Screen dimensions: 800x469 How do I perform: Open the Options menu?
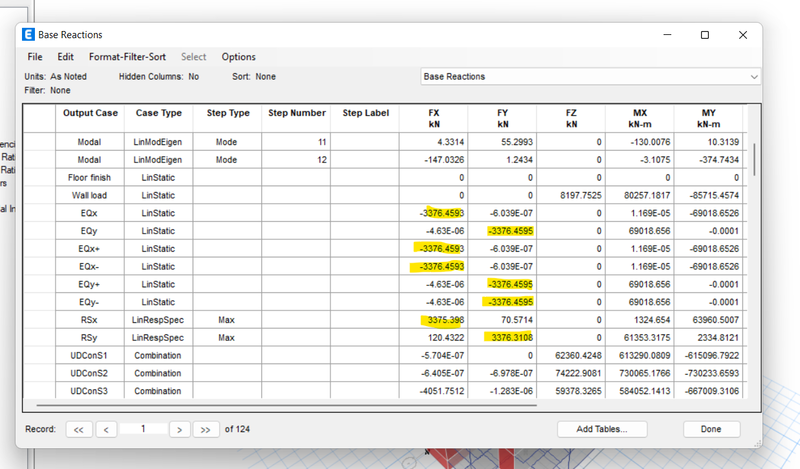pyautogui.click(x=238, y=57)
